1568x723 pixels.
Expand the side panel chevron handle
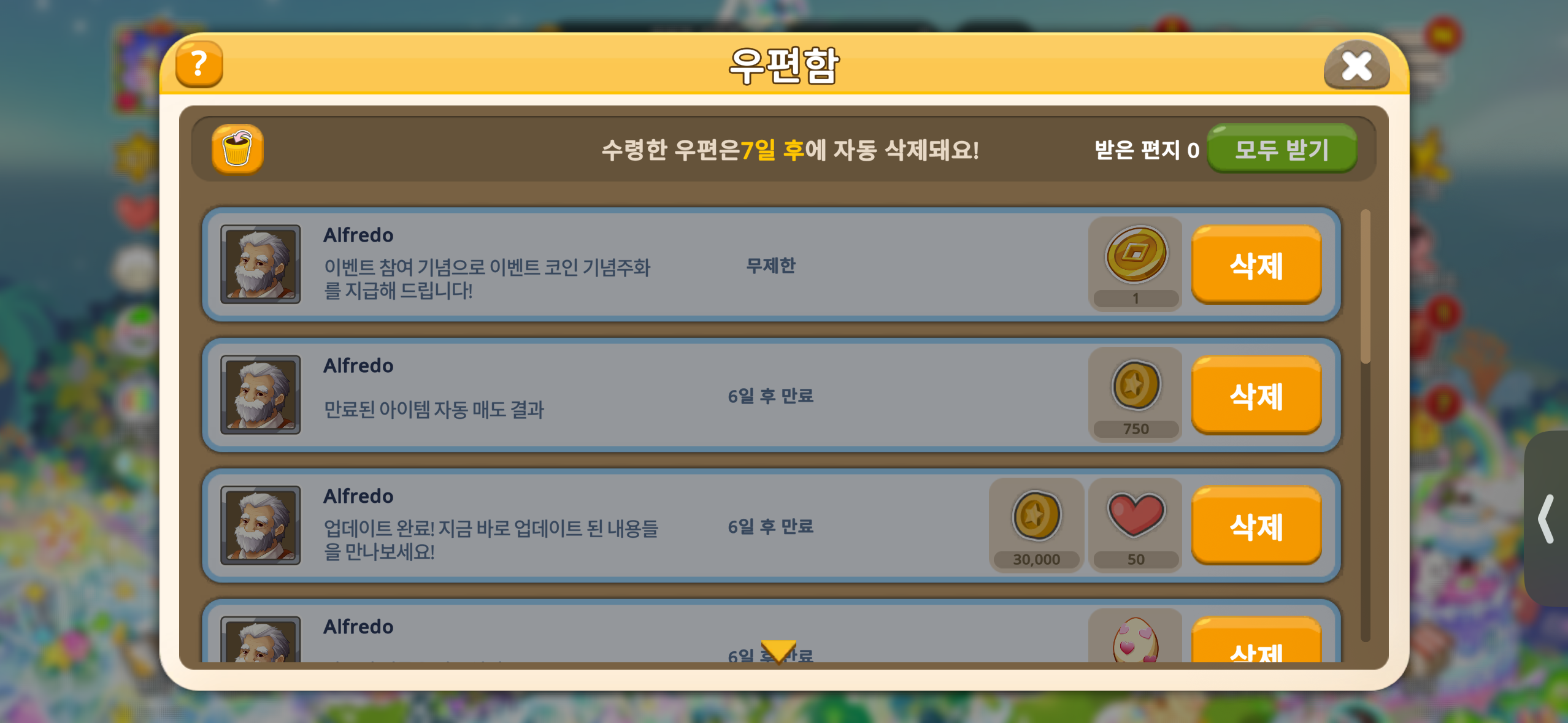(x=1547, y=519)
